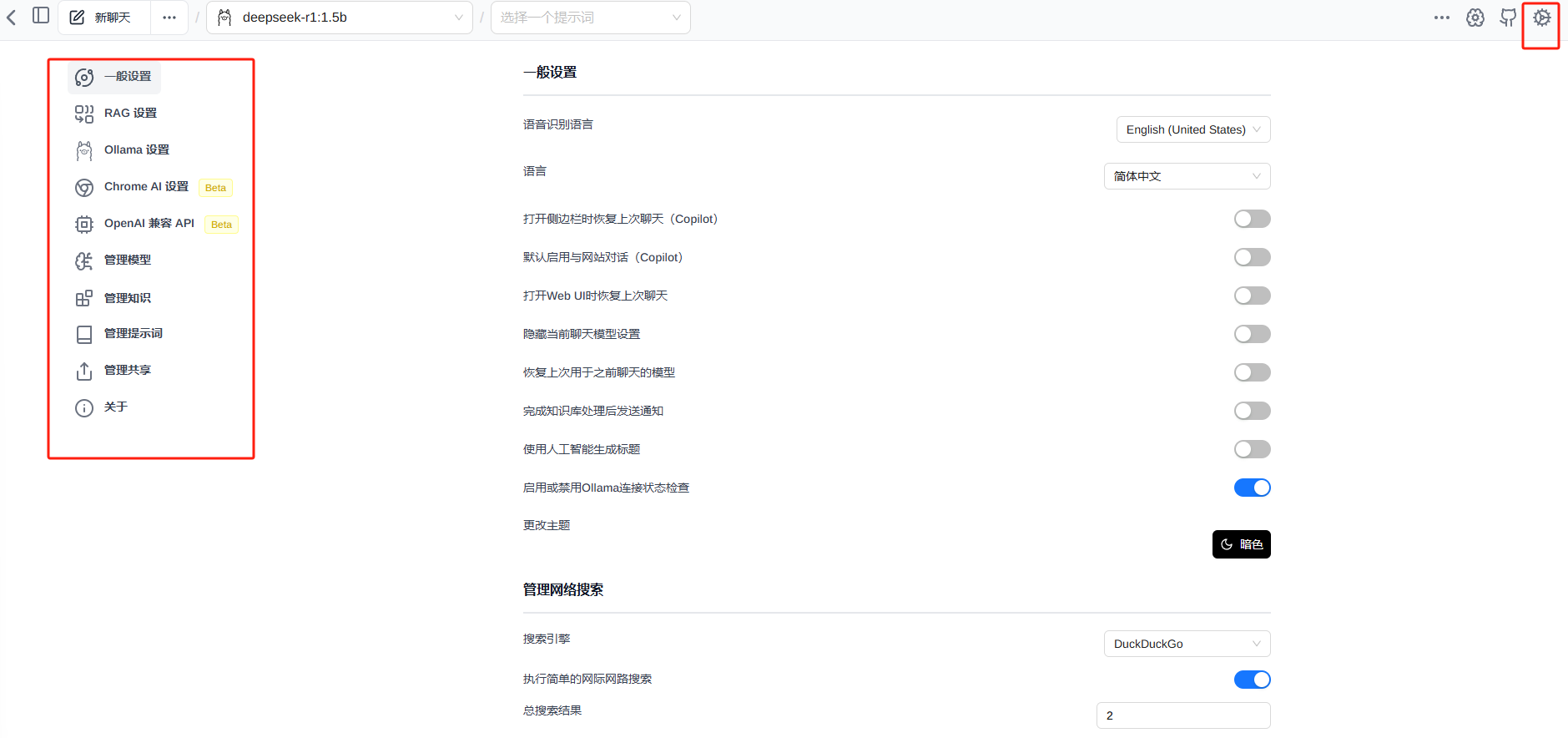Click the 管理网络搜索 section heading
1568x738 pixels.
[x=563, y=589]
